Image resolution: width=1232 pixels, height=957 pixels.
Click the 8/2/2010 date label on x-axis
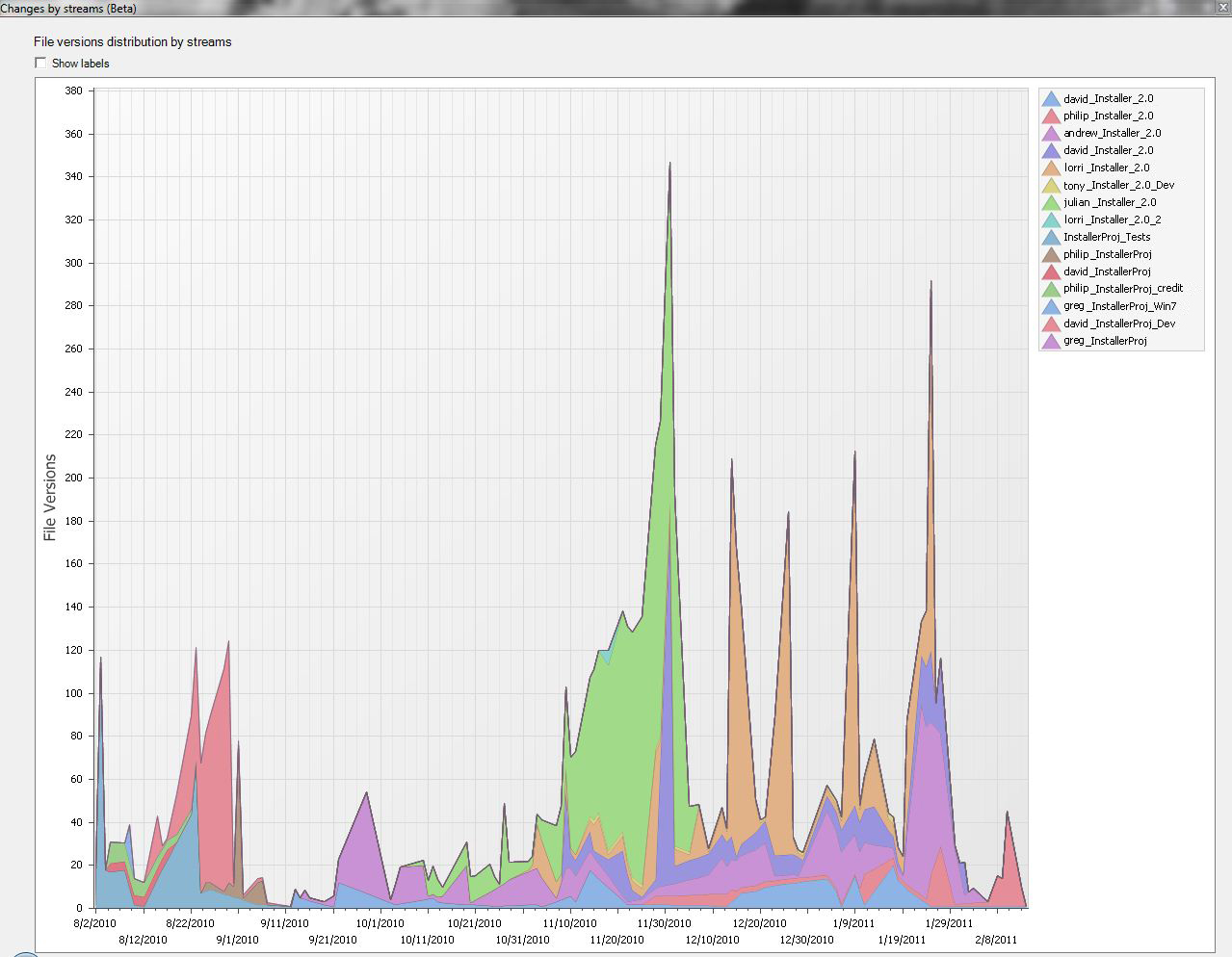[94, 923]
